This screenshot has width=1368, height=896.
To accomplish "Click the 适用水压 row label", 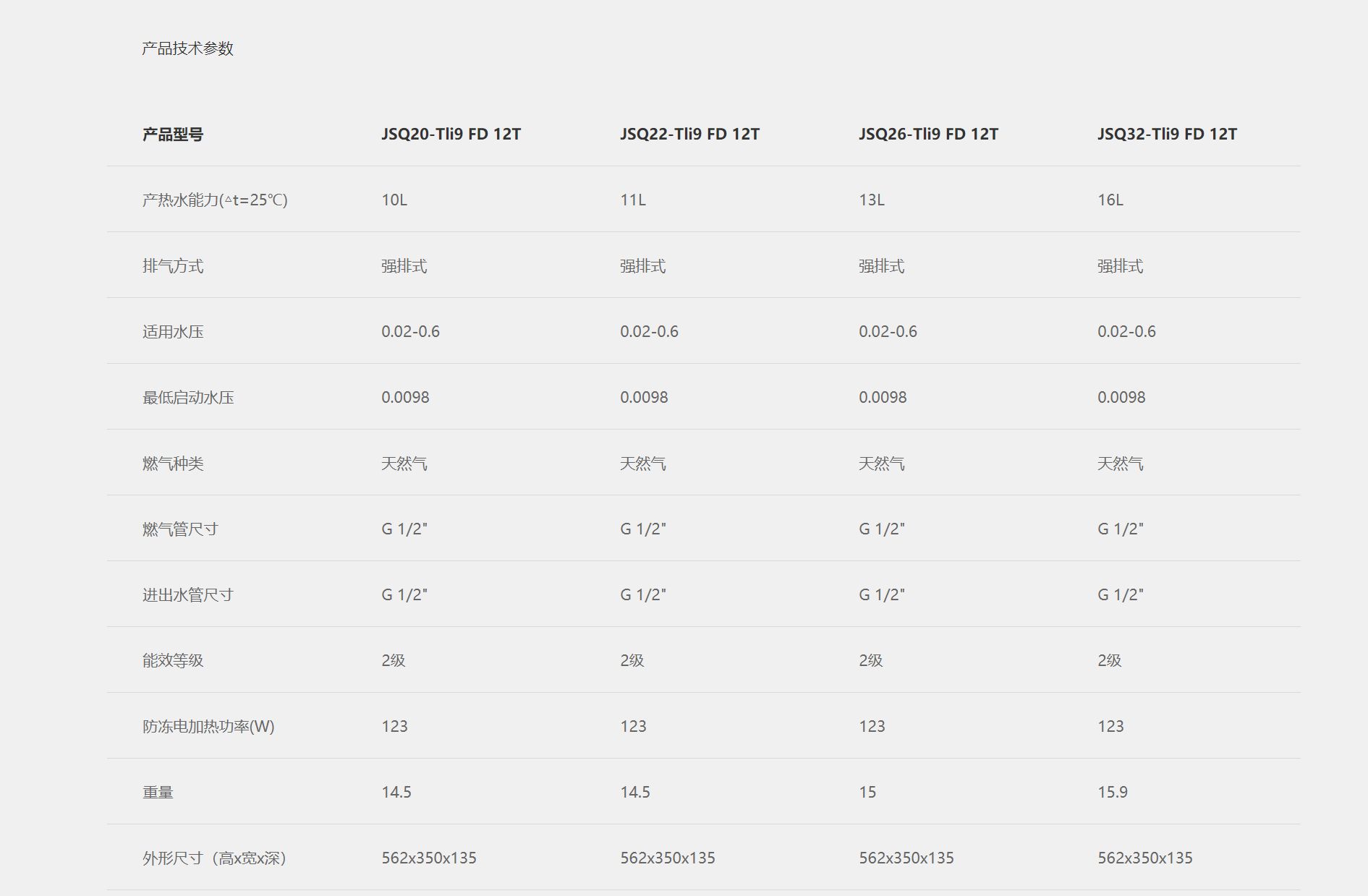I will point(173,332).
